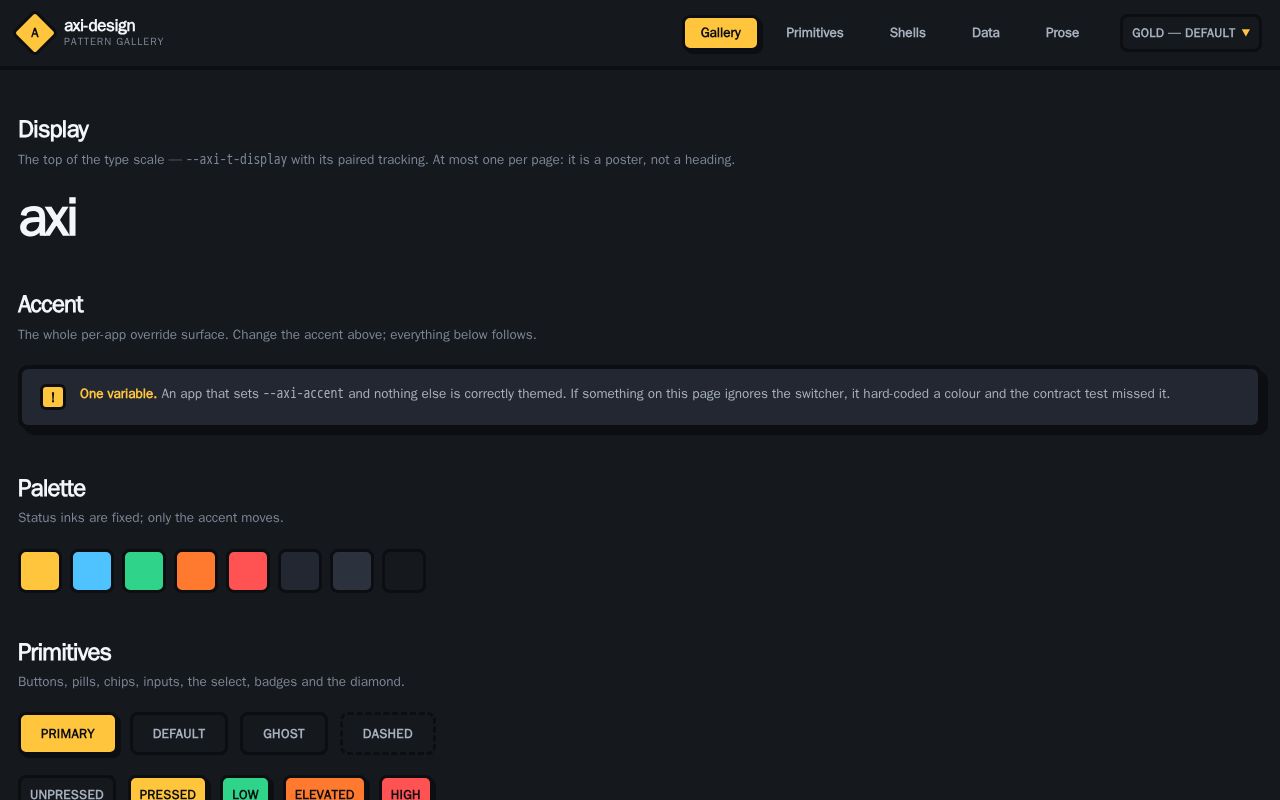Click the "Palette" section heading
1280x800 pixels.
click(x=52, y=488)
